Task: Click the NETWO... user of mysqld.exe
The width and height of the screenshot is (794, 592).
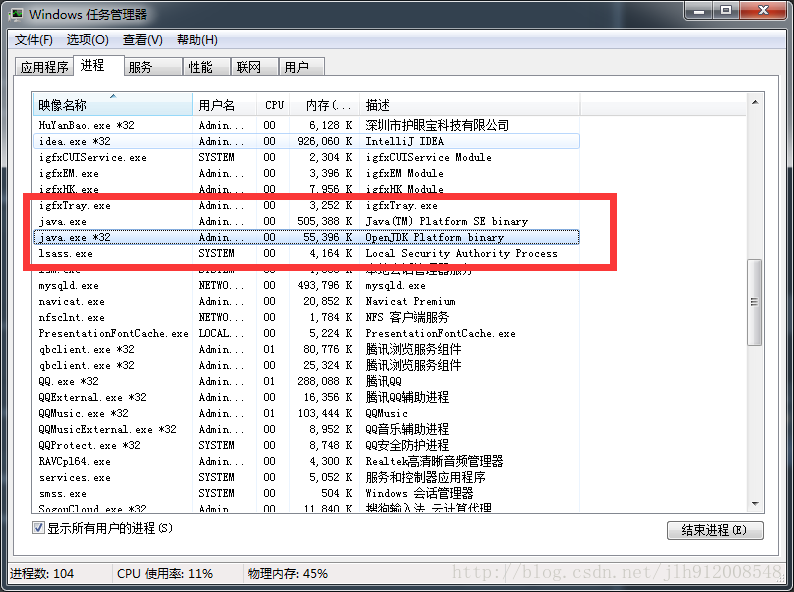Action: coord(221,286)
